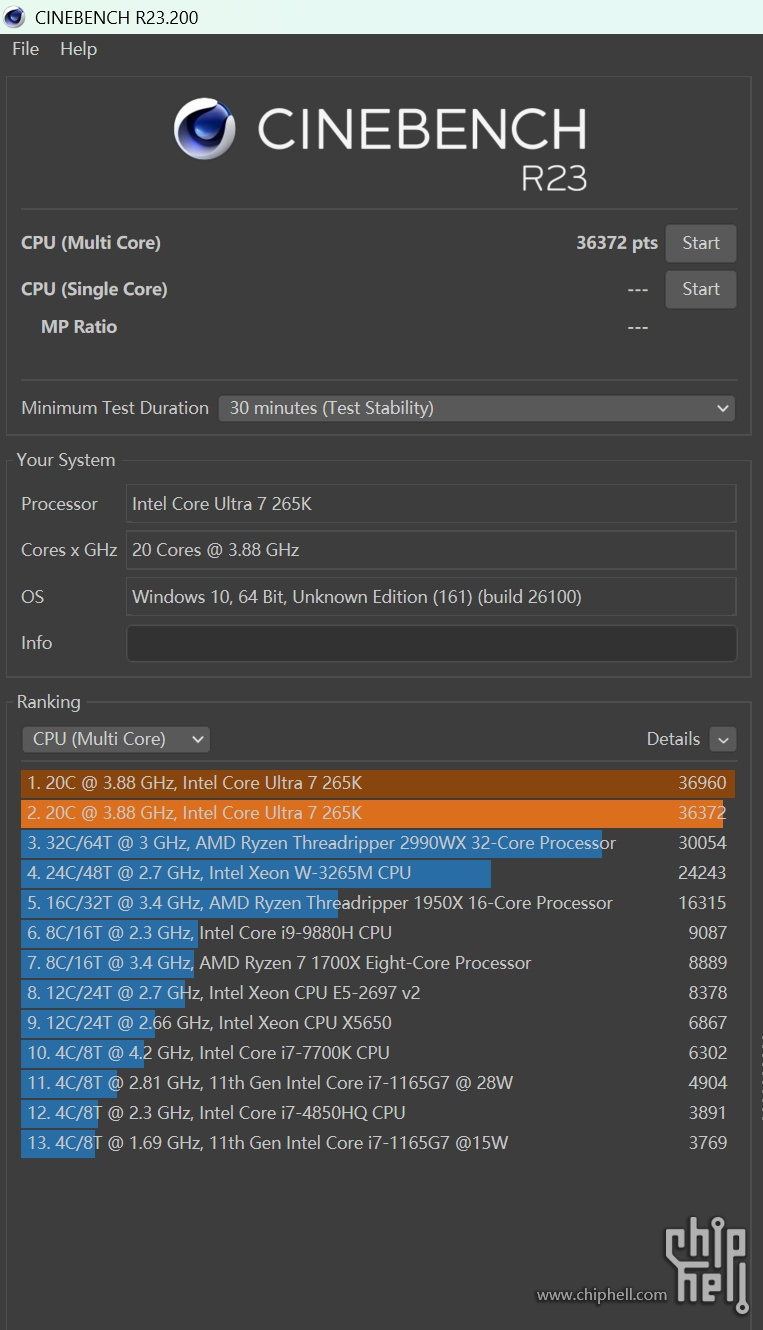763x1330 pixels.
Task: Click the CPU (Multi Core) label at top
Action: point(91,243)
